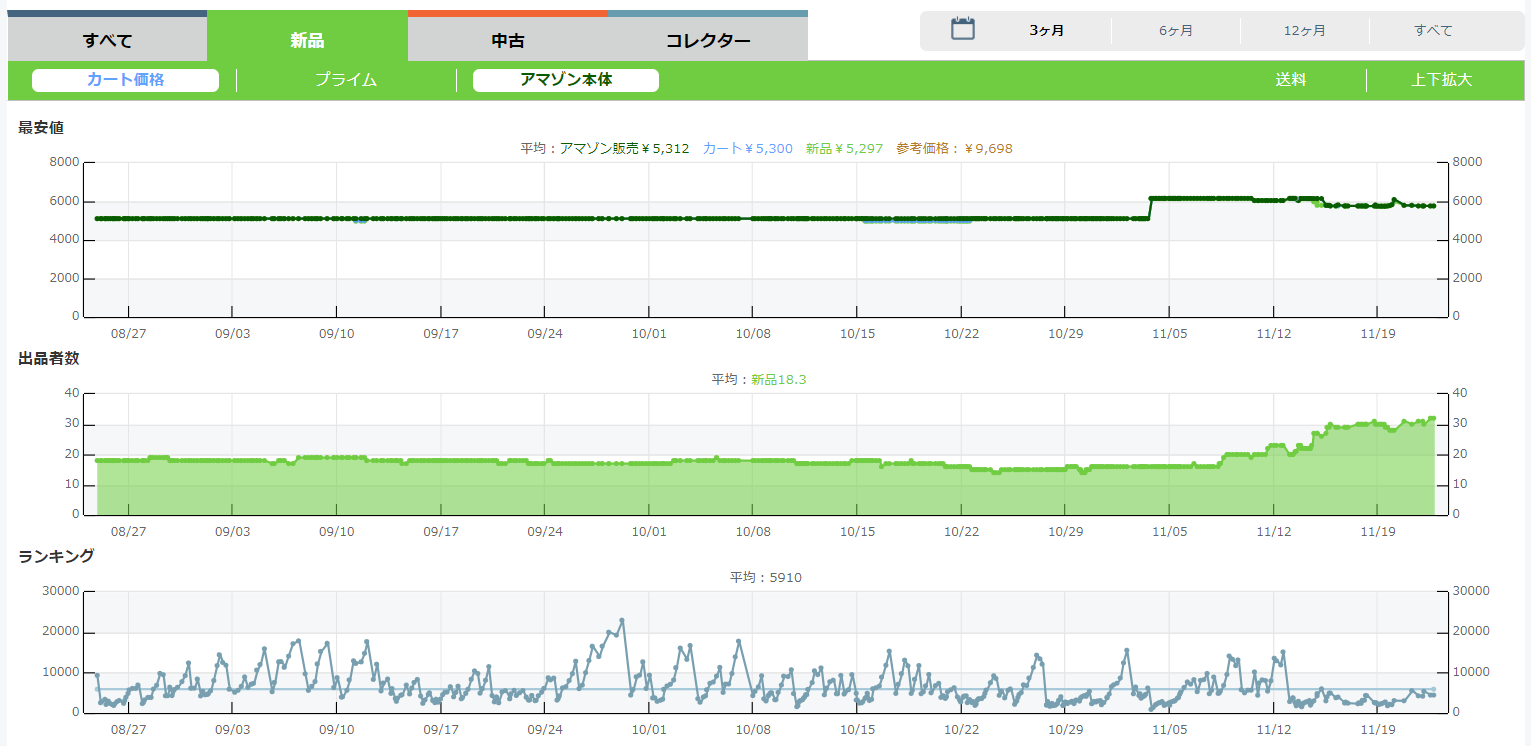Viewport: 1531px width, 746px height.
Task: Click the tallest ranking peak before 10/01
Action: (622, 620)
